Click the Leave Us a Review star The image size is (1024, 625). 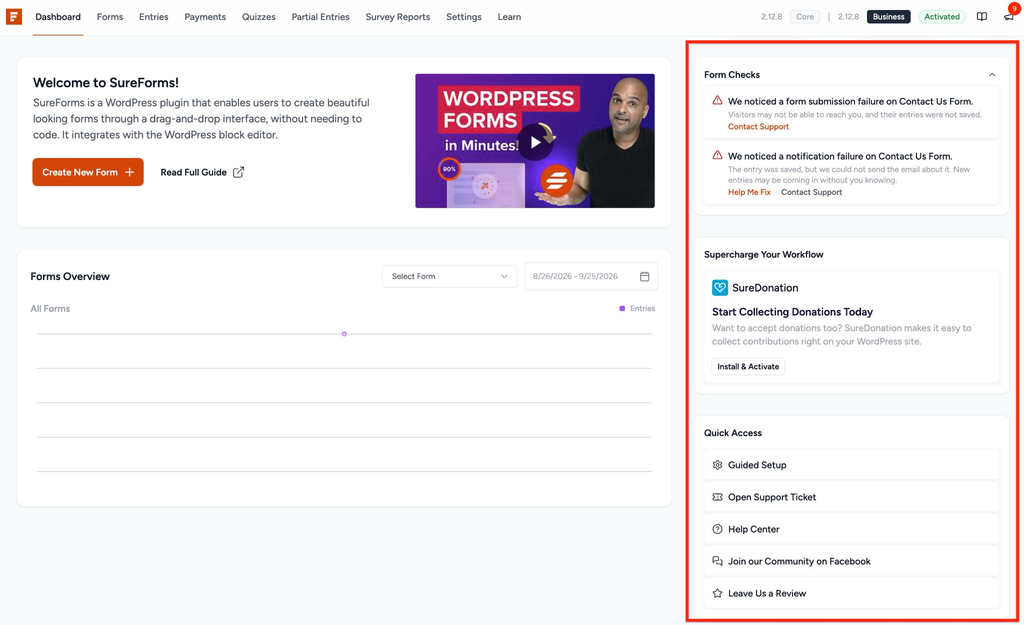[717, 593]
